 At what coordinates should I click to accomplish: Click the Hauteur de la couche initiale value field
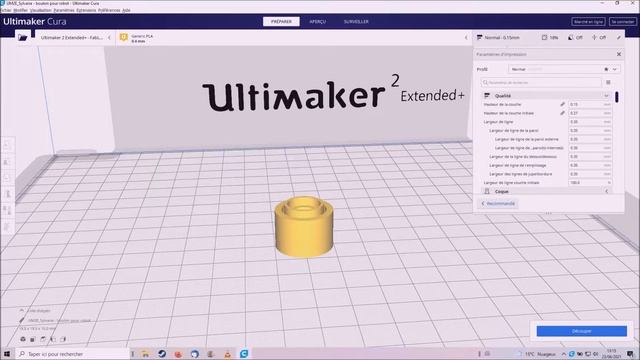point(590,113)
